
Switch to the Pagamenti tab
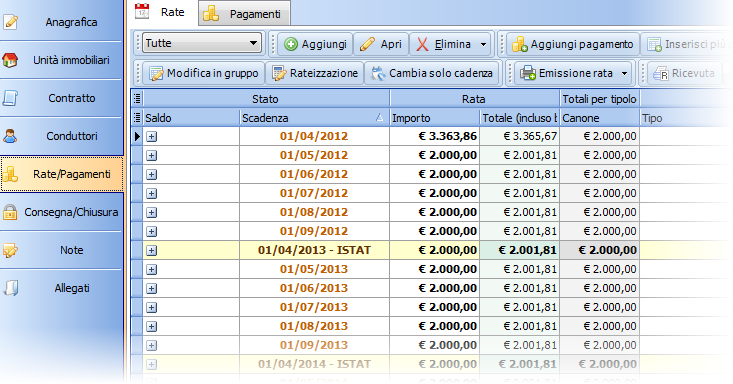(x=244, y=14)
